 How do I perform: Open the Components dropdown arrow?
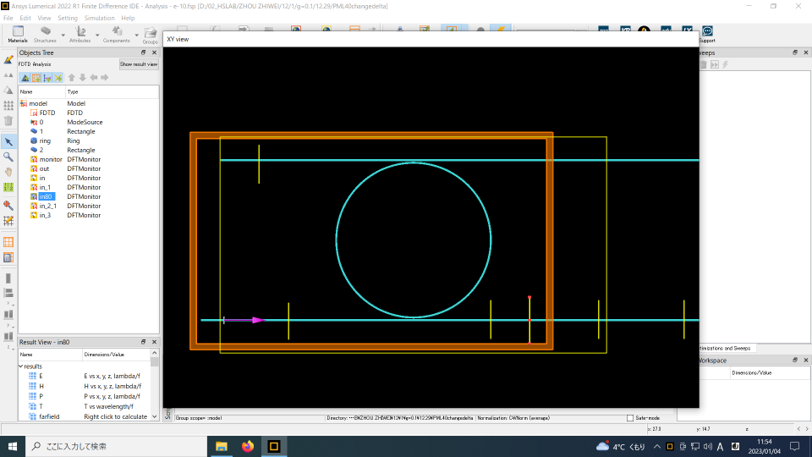pyautogui.click(x=136, y=36)
